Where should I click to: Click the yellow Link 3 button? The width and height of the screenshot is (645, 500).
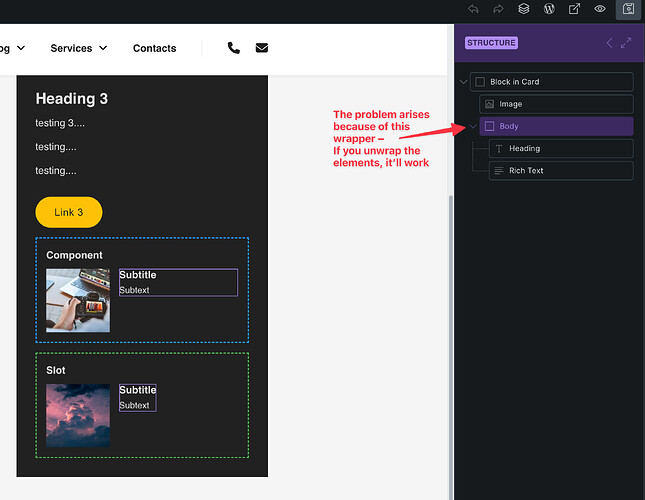click(x=69, y=212)
